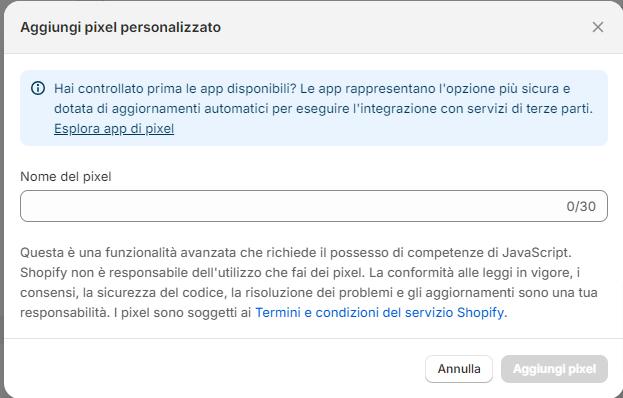Click the info circle icon in banner
The width and height of the screenshot is (623, 398).
[38, 88]
